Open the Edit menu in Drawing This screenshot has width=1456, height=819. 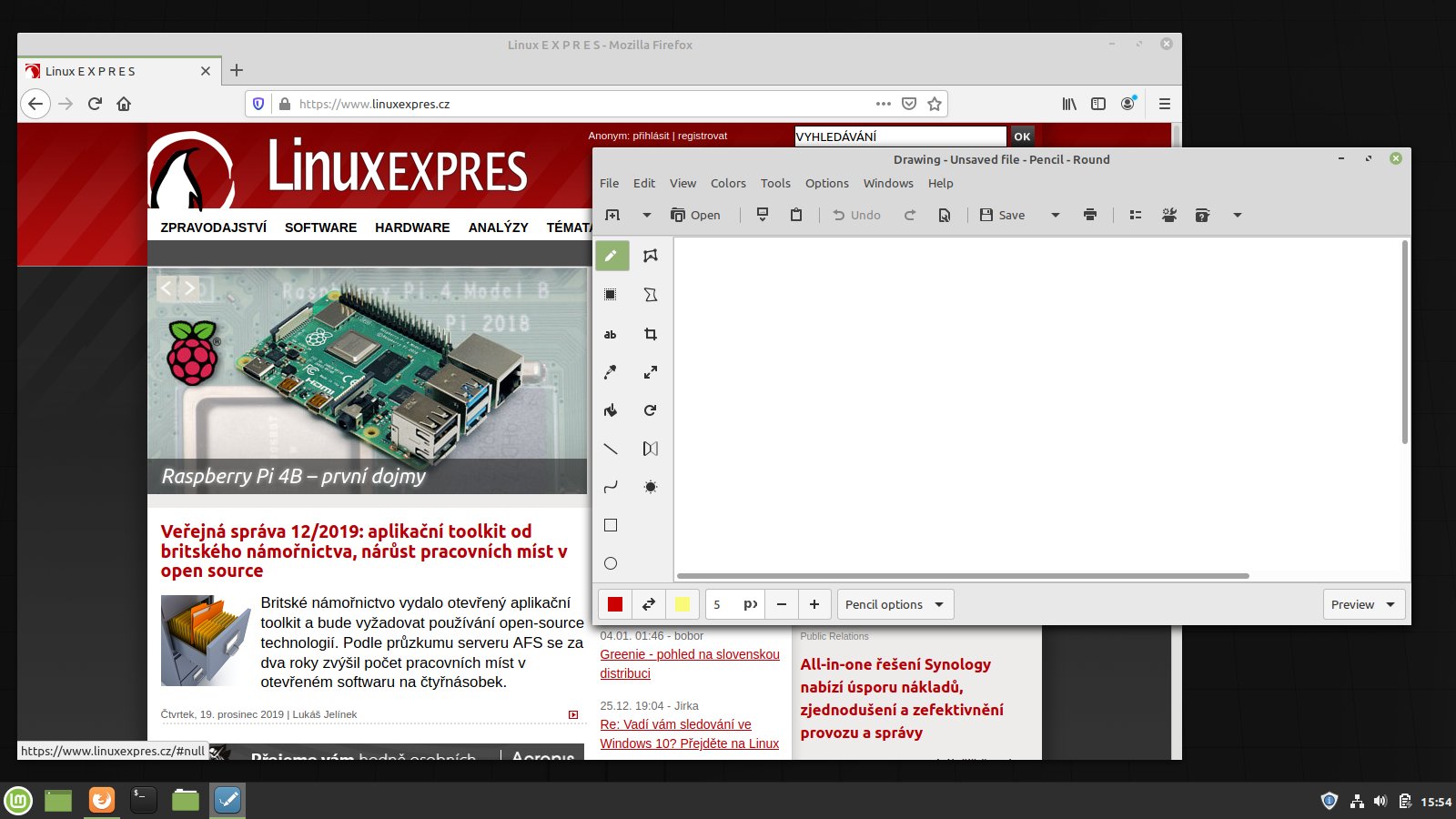(644, 183)
